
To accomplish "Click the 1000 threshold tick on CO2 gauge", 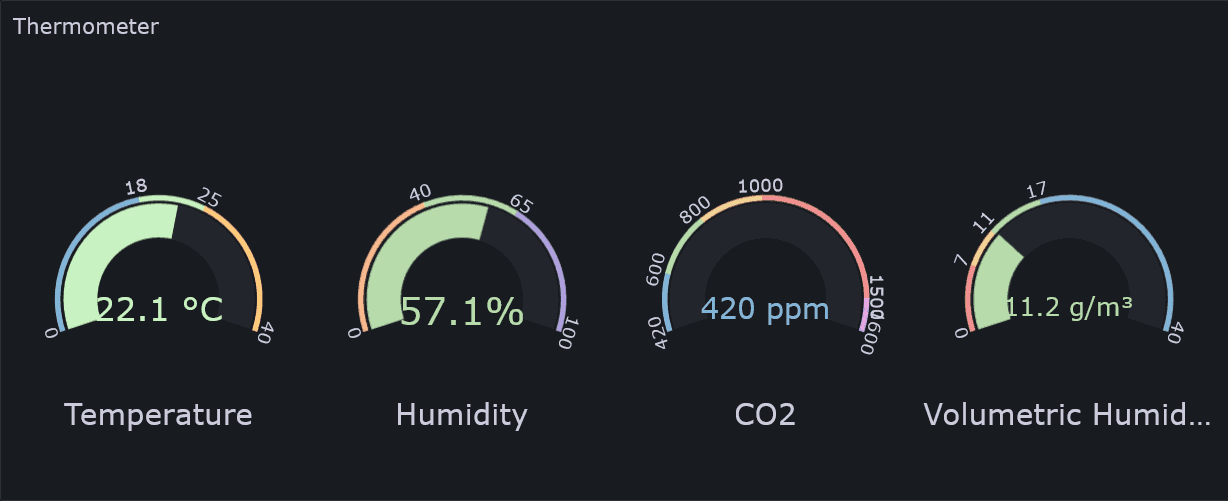I will (x=760, y=186).
